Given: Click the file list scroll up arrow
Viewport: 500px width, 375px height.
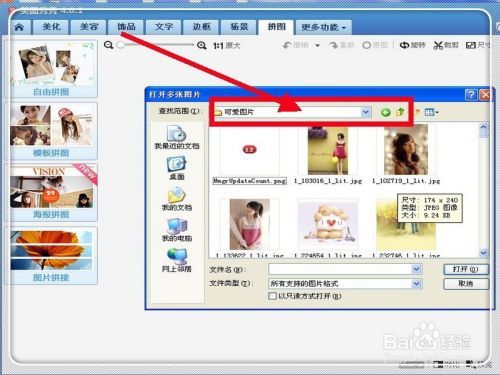Looking at the screenshot, I should [x=483, y=127].
